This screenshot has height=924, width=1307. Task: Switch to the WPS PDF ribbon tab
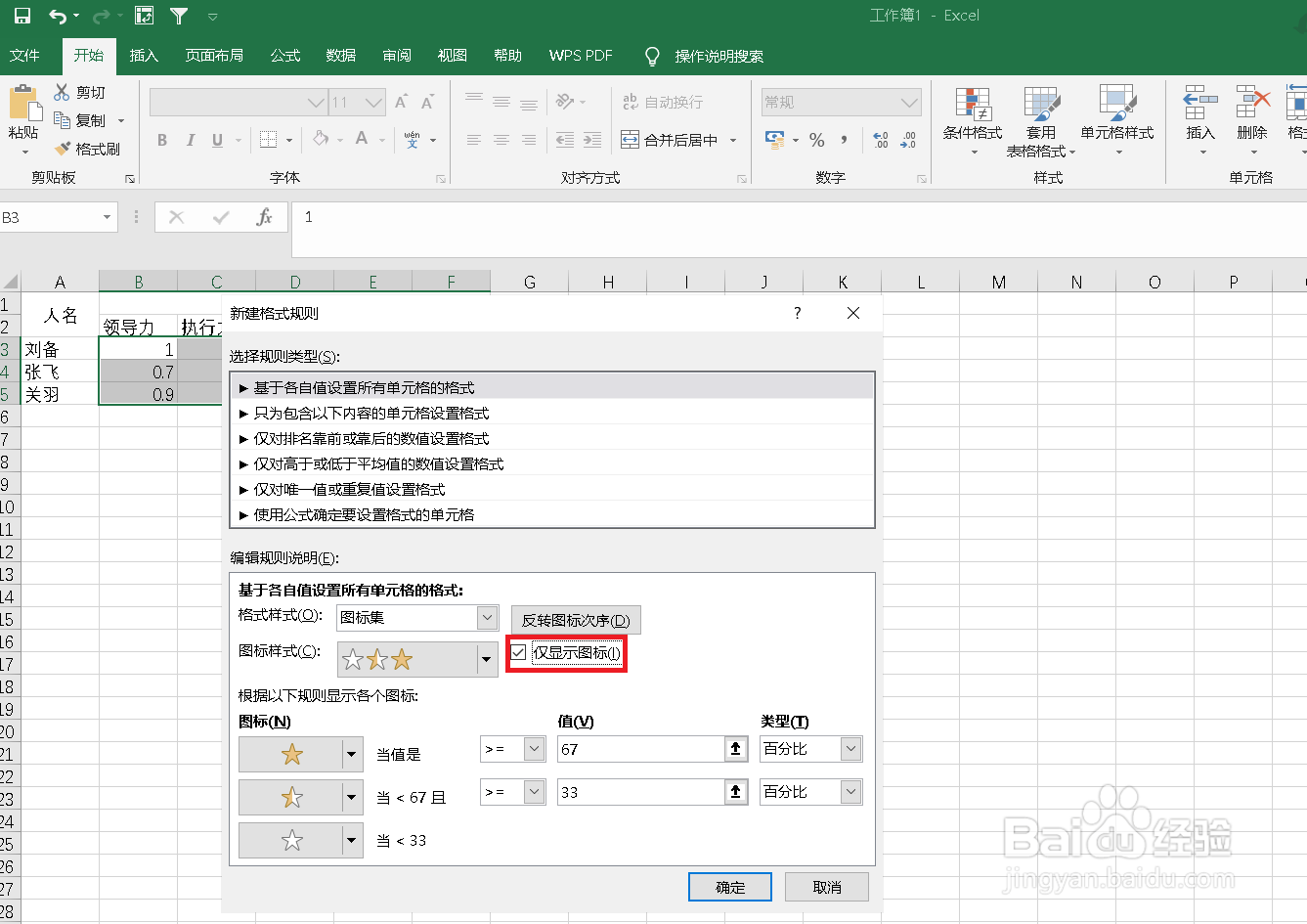coord(580,56)
